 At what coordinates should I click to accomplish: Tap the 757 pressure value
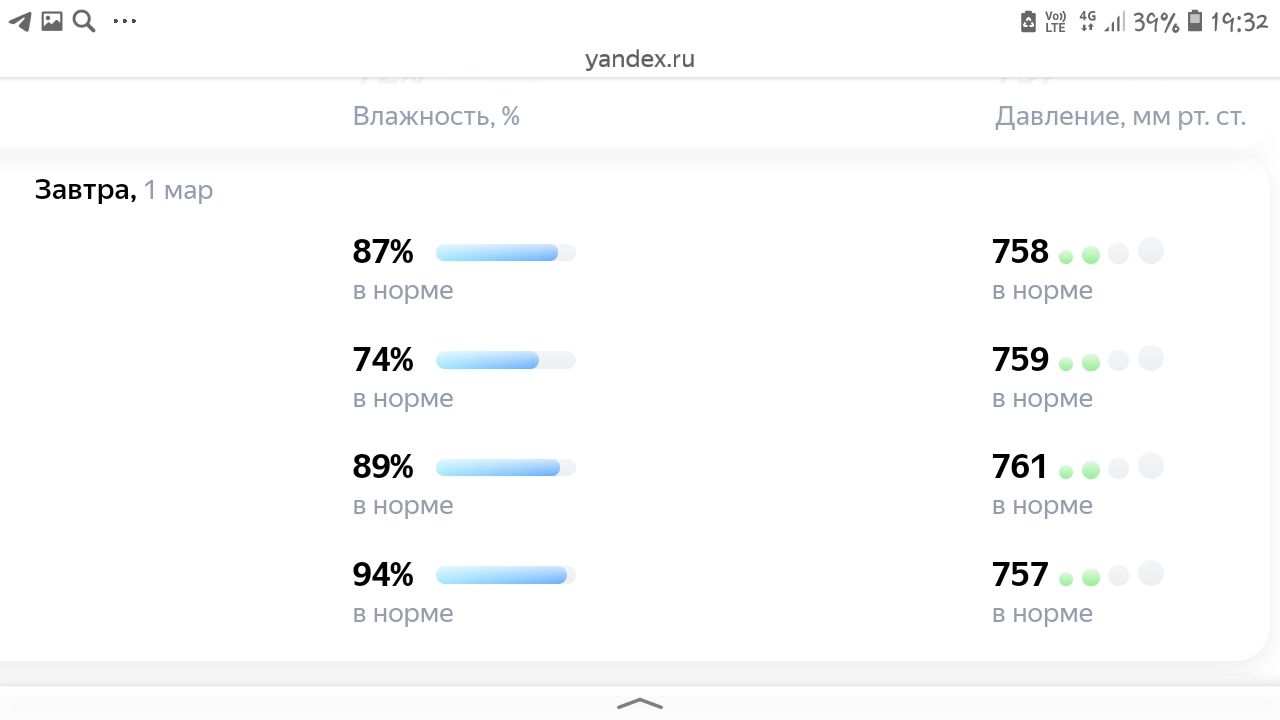(x=1020, y=575)
